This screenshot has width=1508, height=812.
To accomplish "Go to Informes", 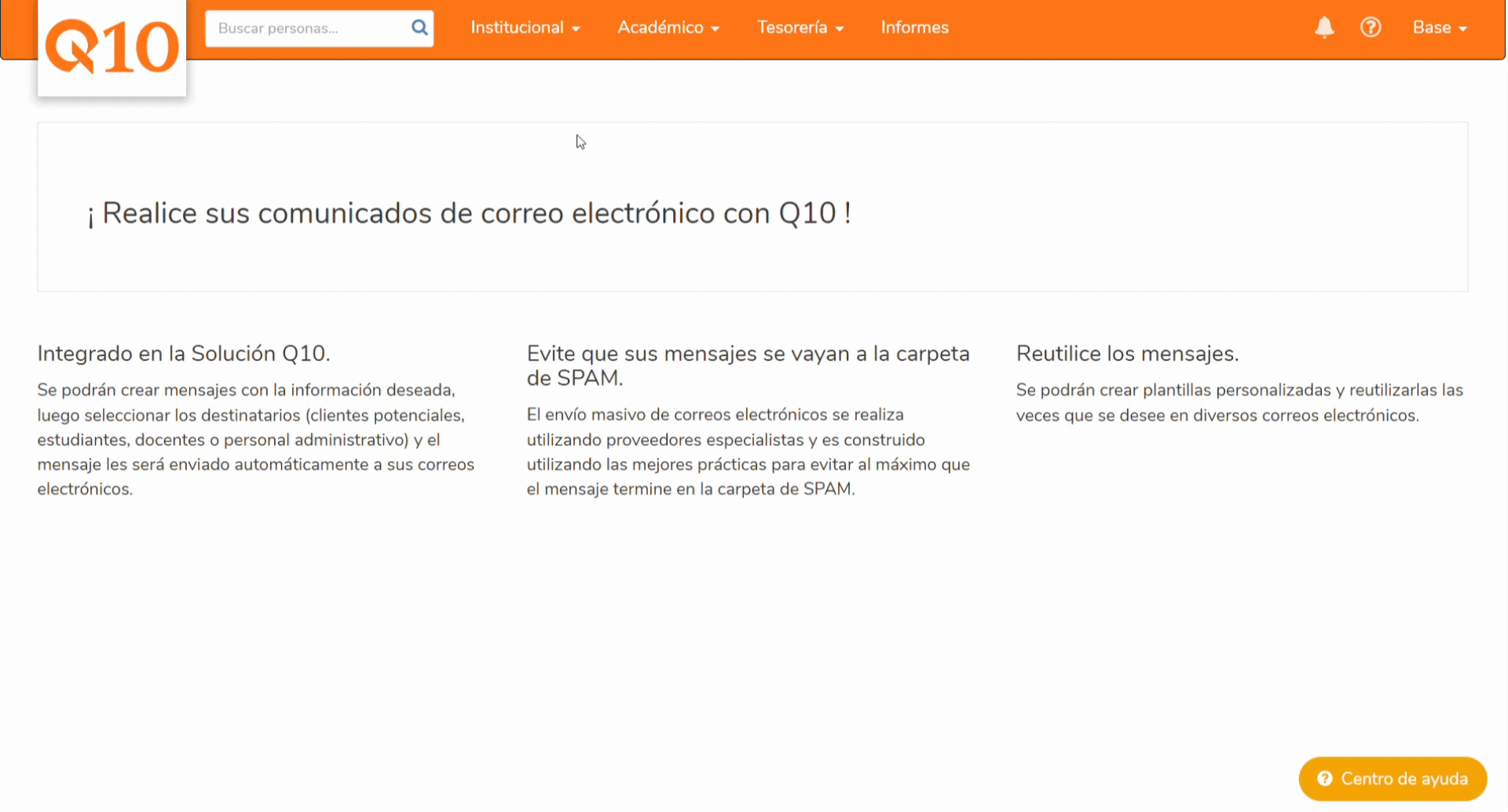I will point(914,27).
